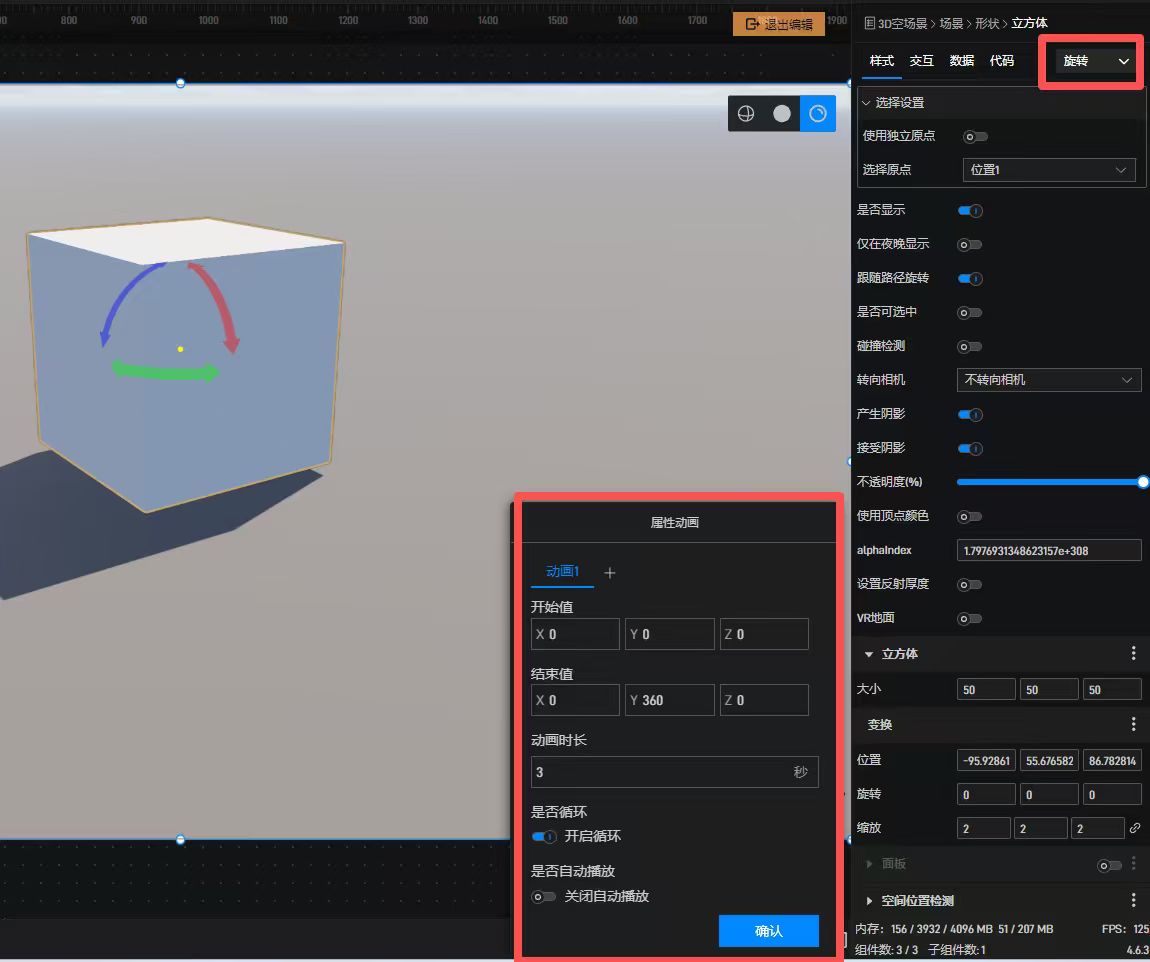Enable the 关闭自动播放 autoplay toggle
Screen dimensions: 1150x962
[544, 897]
